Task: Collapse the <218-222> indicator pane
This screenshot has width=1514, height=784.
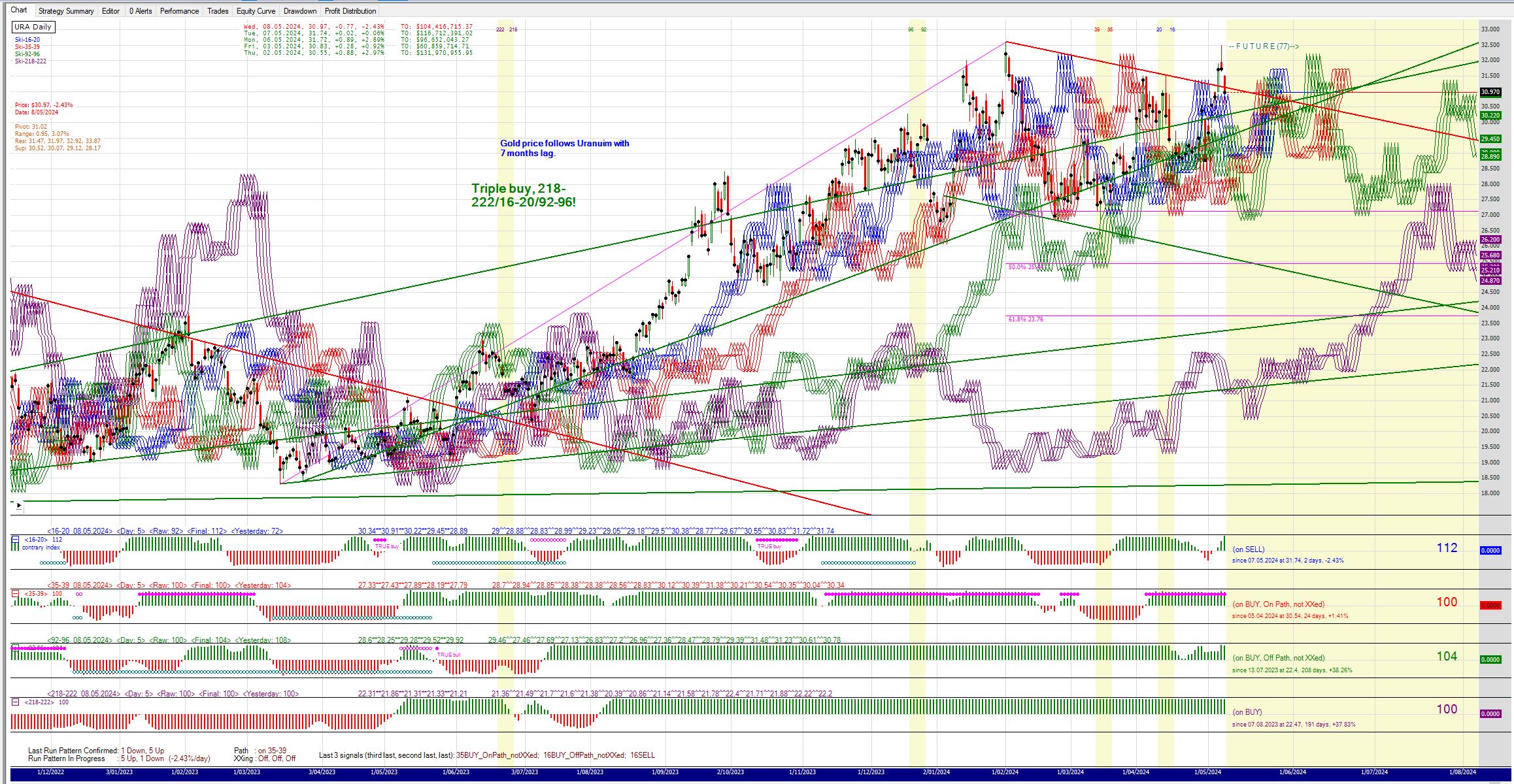Action: pyautogui.click(x=15, y=702)
